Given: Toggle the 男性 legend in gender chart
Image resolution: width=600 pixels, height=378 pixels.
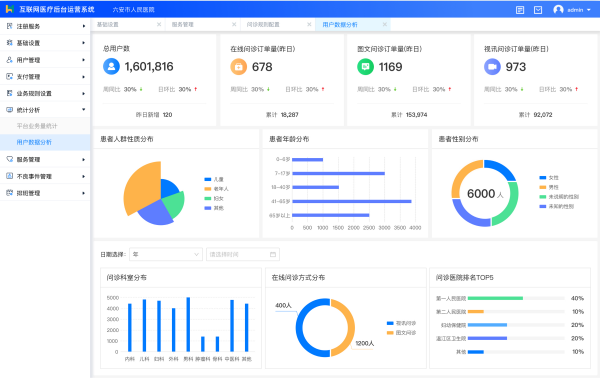Looking at the screenshot, I should point(549,187).
